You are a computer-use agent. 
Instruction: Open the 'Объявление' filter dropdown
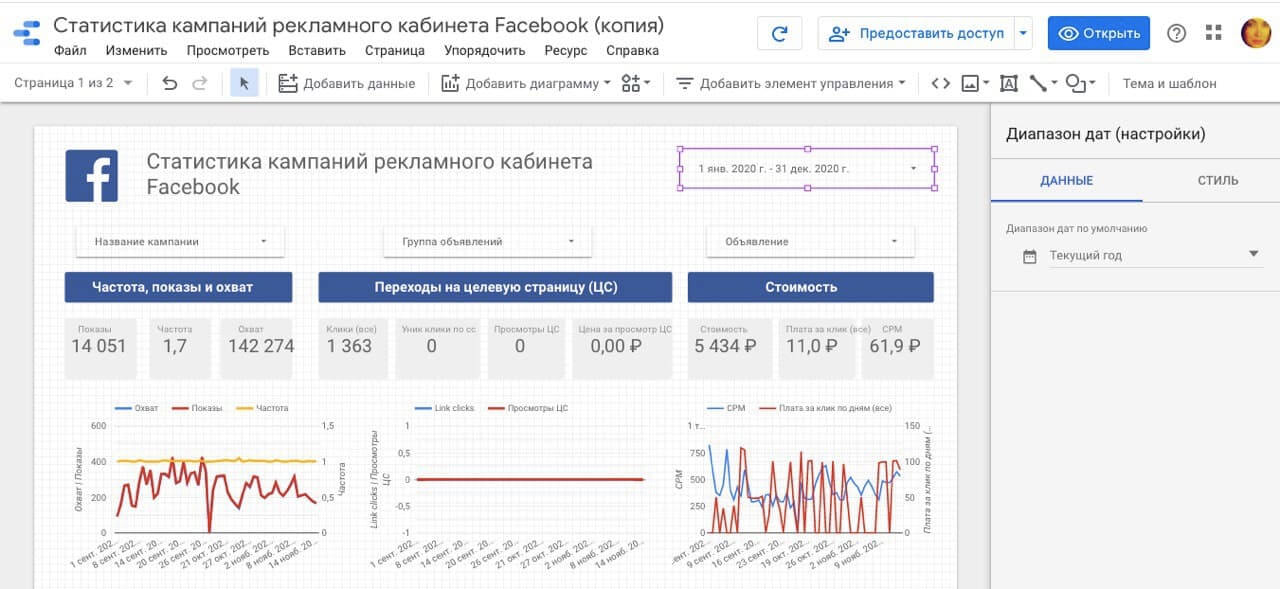[x=811, y=241]
